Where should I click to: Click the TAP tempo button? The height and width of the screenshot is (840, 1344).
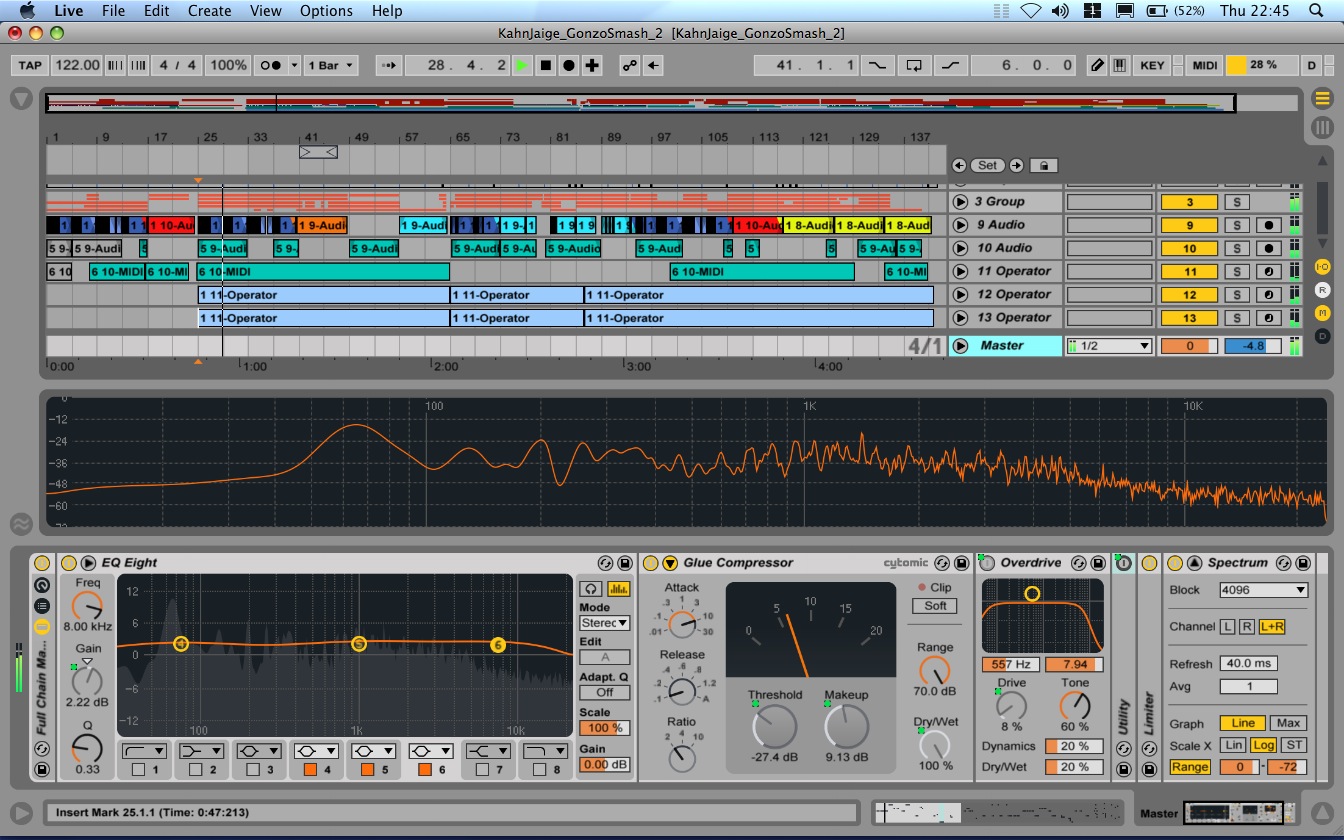coord(31,65)
